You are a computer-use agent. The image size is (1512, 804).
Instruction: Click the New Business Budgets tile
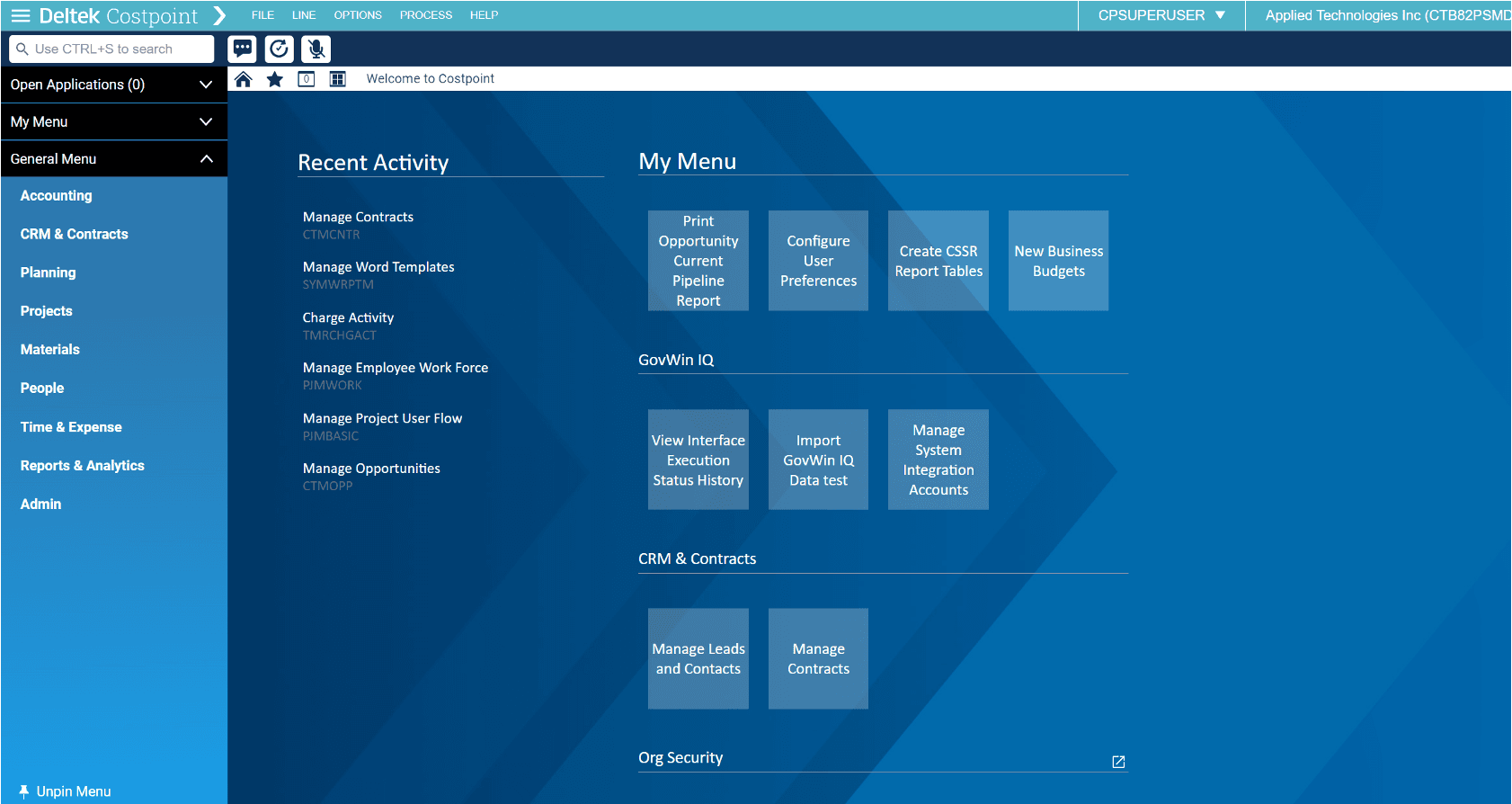click(x=1058, y=261)
